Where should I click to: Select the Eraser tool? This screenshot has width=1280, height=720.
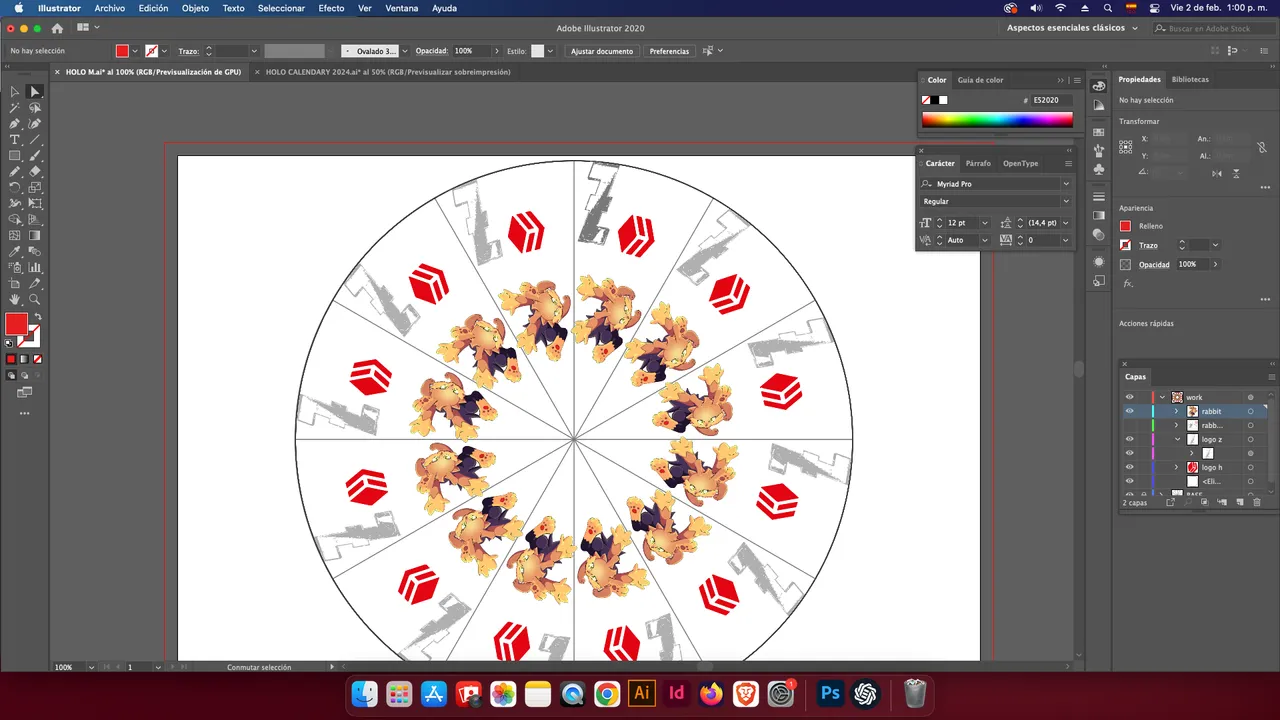(x=34, y=171)
